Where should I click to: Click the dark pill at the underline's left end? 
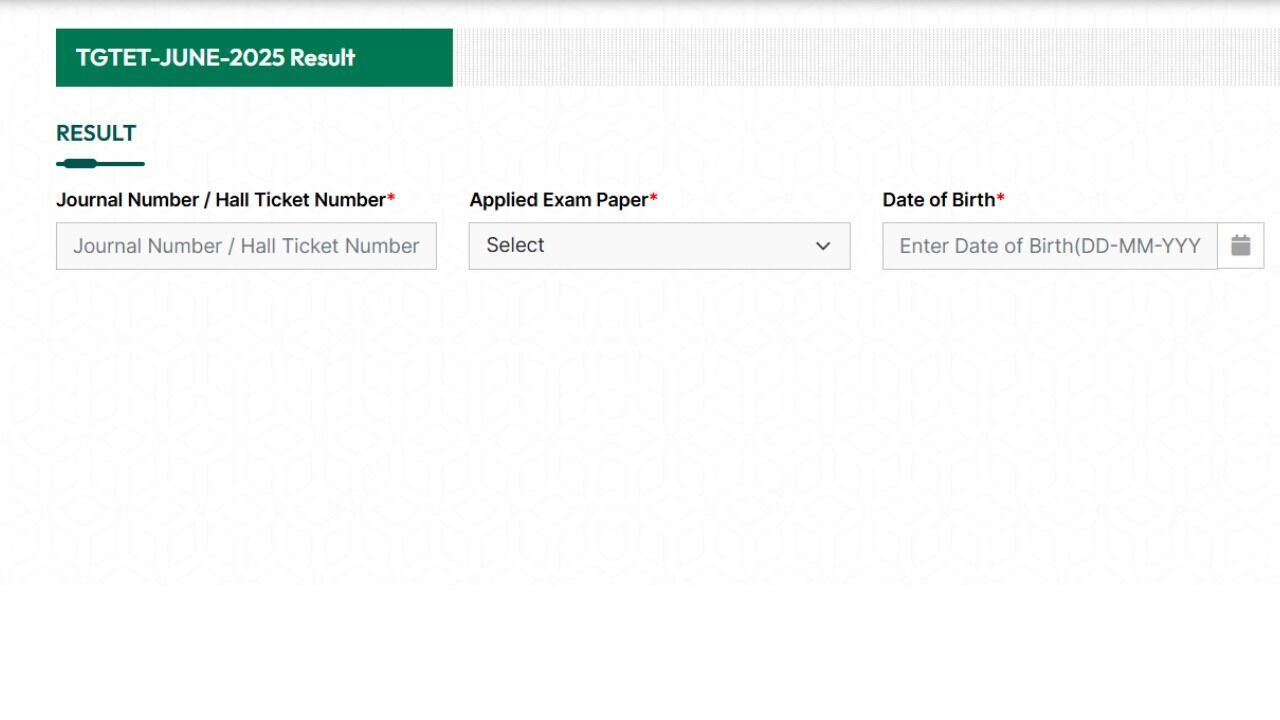click(x=78, y=163)
